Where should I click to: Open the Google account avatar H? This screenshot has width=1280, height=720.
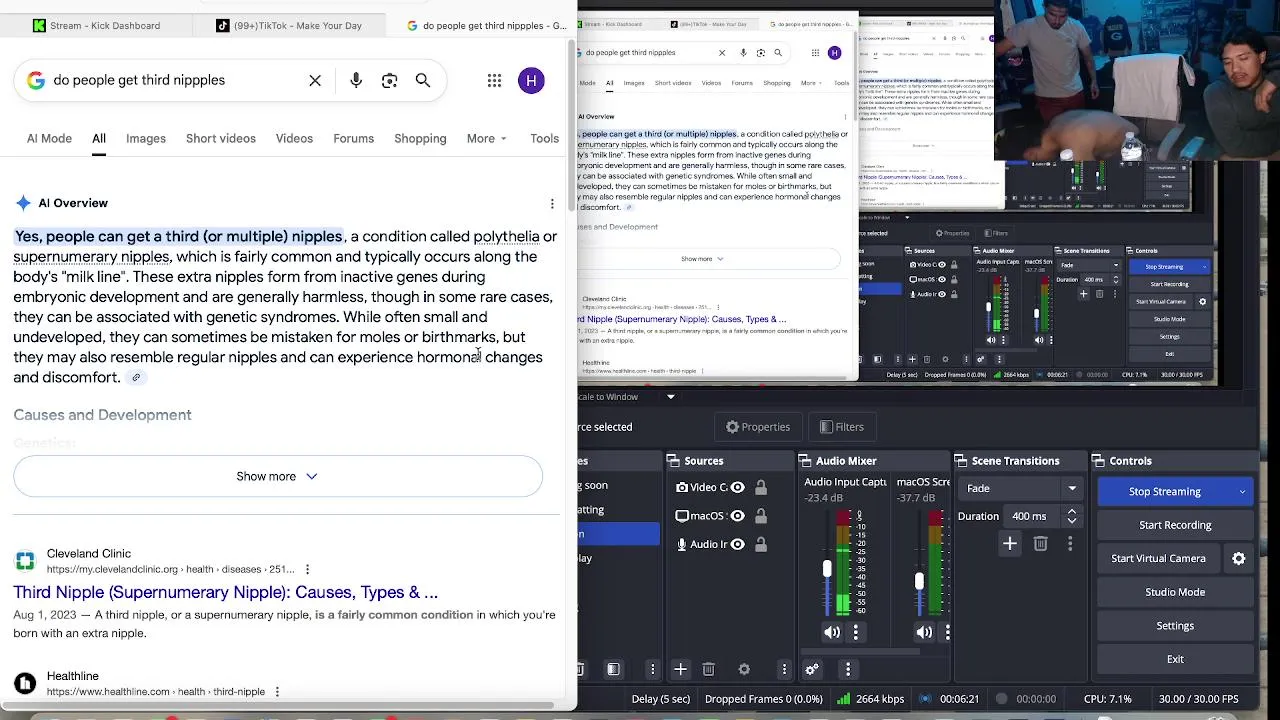click(531, 80)
